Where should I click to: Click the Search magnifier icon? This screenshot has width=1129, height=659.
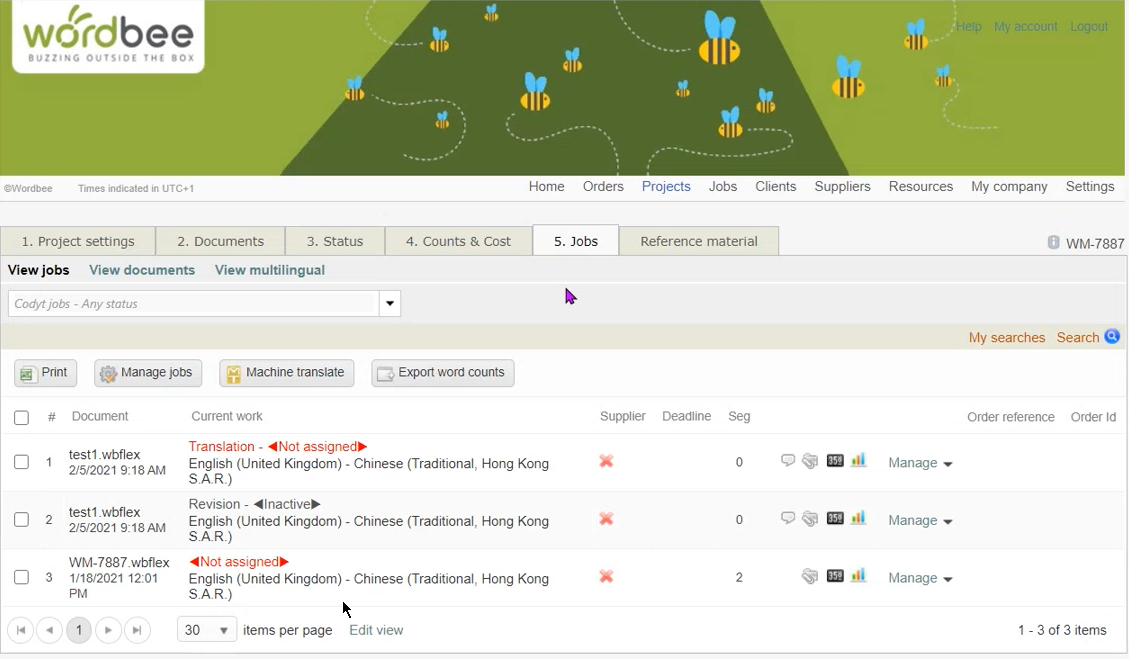[x=1112, y=337]
